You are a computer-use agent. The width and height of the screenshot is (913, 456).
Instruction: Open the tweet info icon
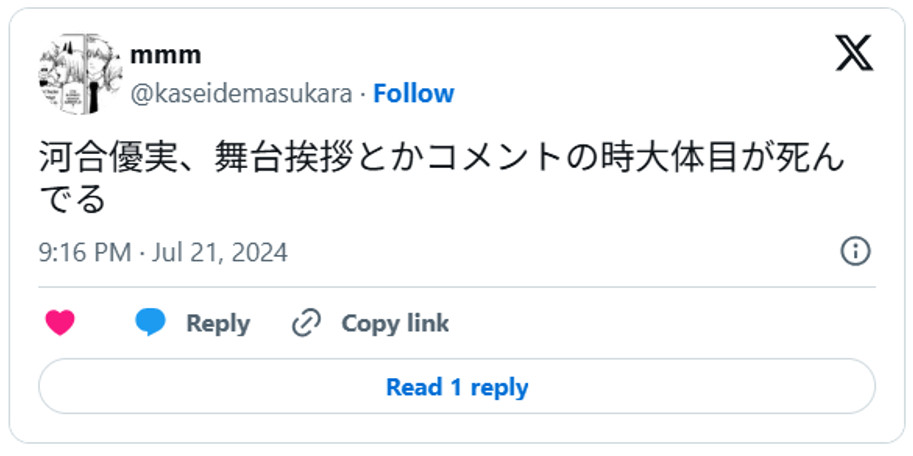point(855,252)
